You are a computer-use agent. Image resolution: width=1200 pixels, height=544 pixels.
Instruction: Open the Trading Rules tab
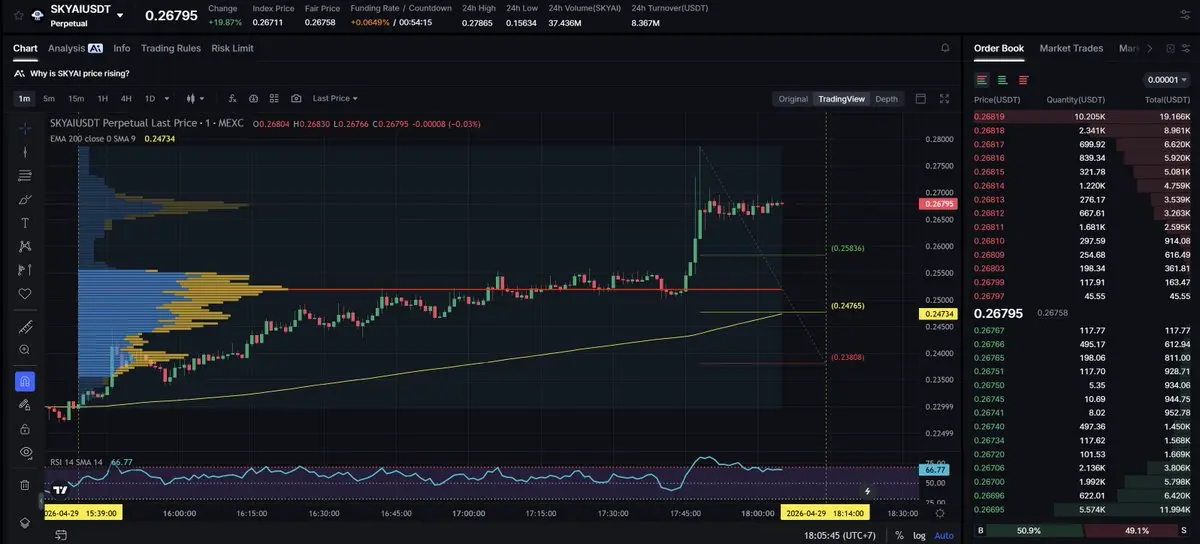point(171,48)
